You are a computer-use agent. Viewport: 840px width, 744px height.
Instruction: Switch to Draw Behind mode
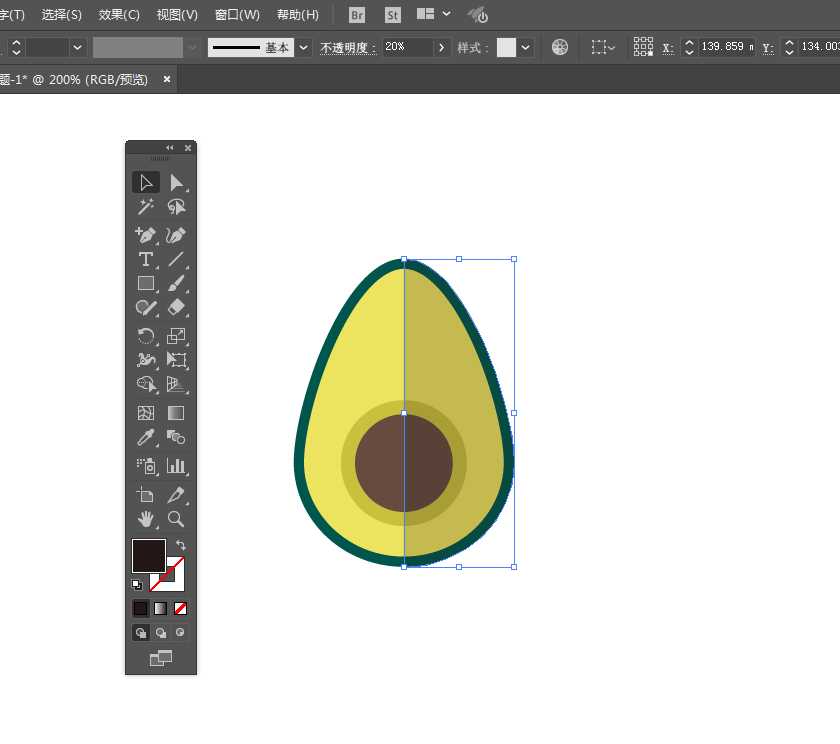point(160,633)
